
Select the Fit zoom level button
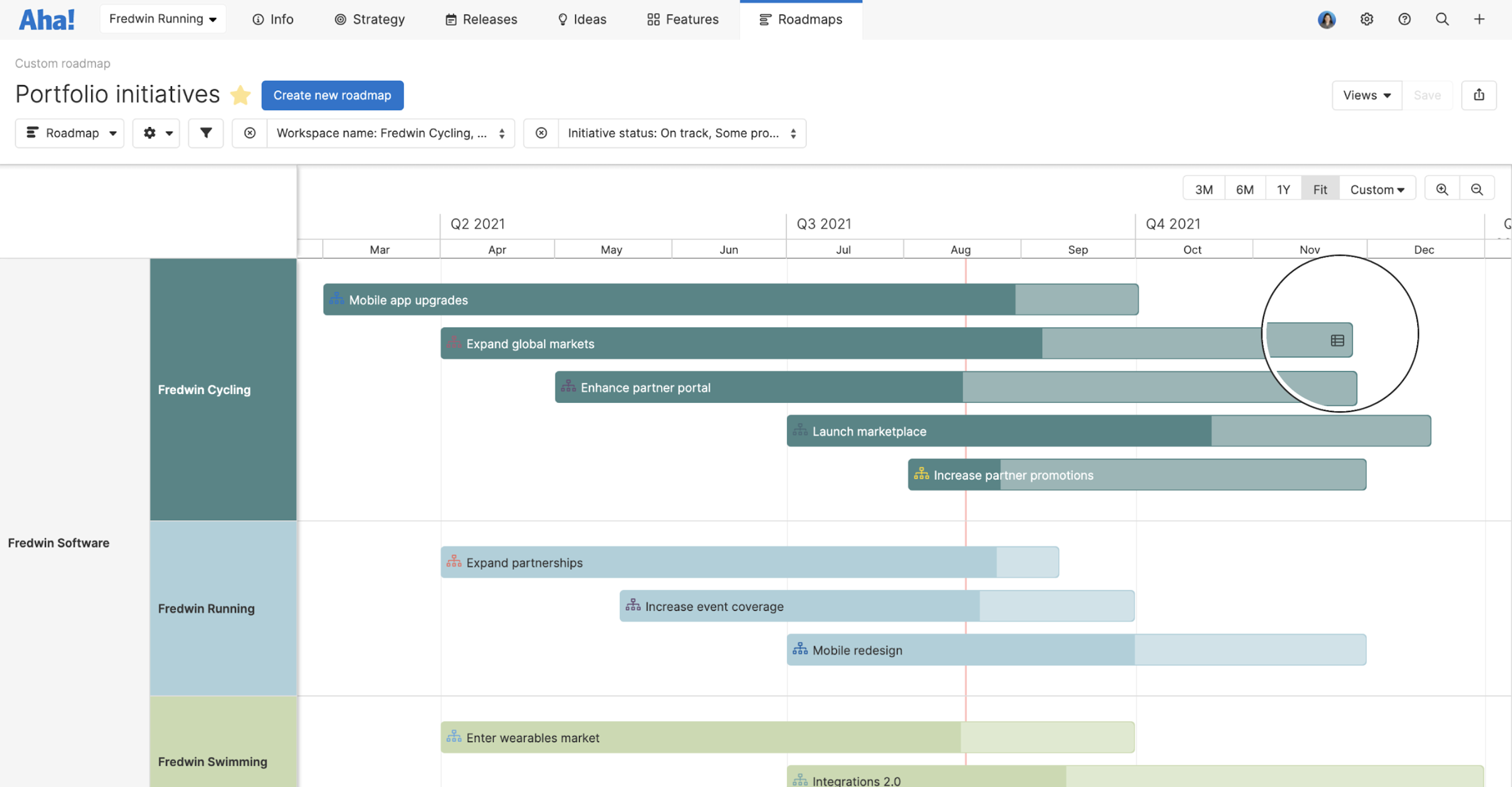[1320, 189]
